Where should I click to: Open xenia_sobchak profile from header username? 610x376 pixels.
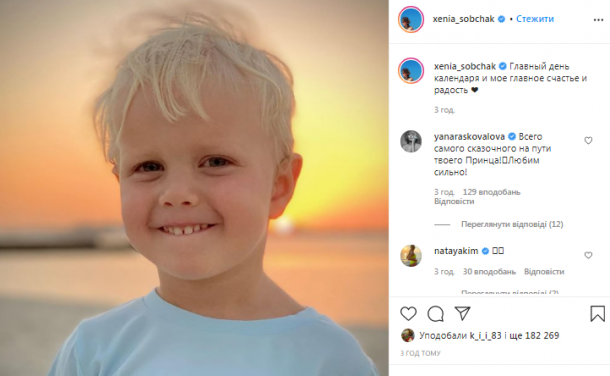click(x=463, y=19)
